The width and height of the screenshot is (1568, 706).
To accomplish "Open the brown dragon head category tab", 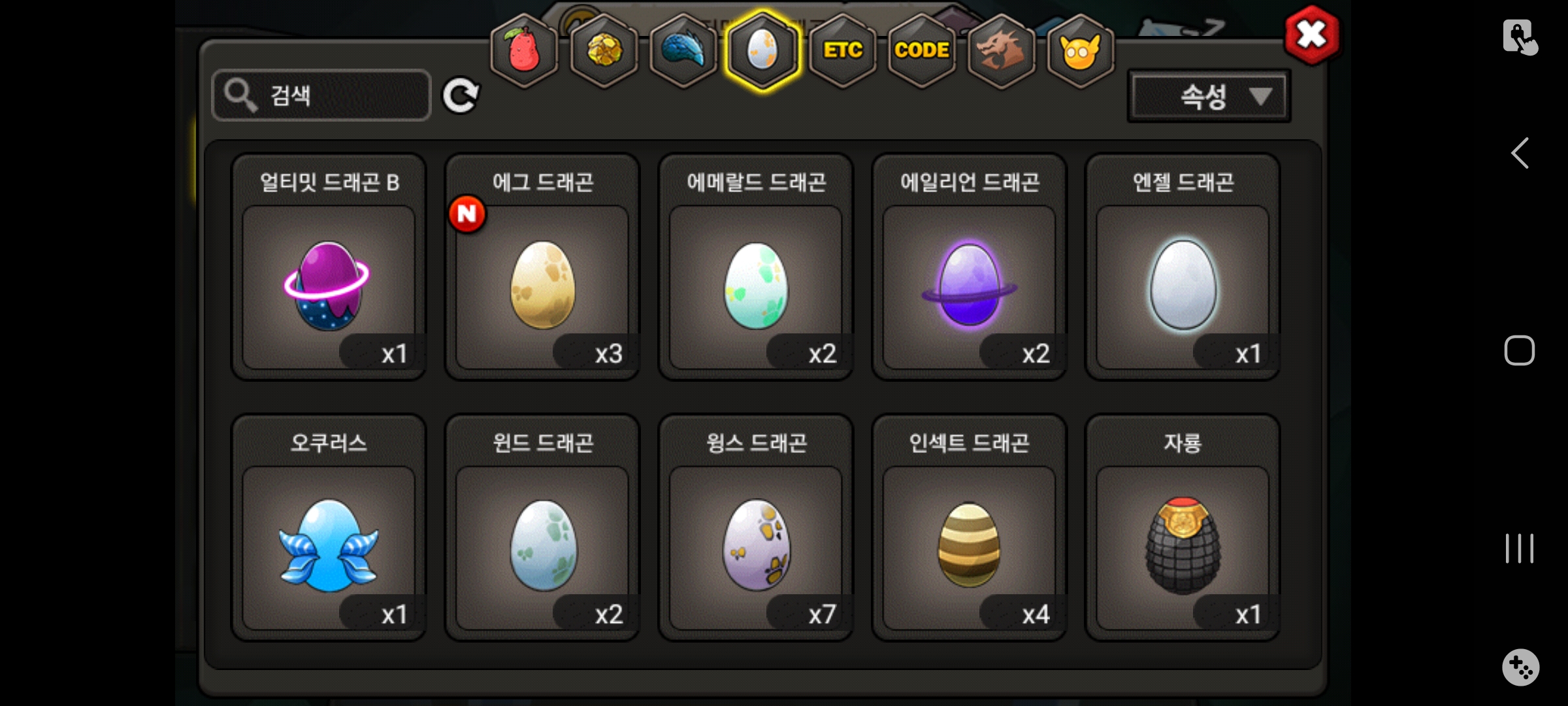I will 1001,50.
